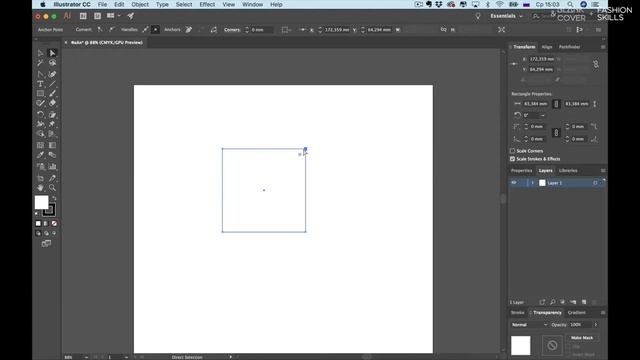Click Convert anchor to corner icon
The width and height of the screenshot is (640, 360).
(100, 29)
